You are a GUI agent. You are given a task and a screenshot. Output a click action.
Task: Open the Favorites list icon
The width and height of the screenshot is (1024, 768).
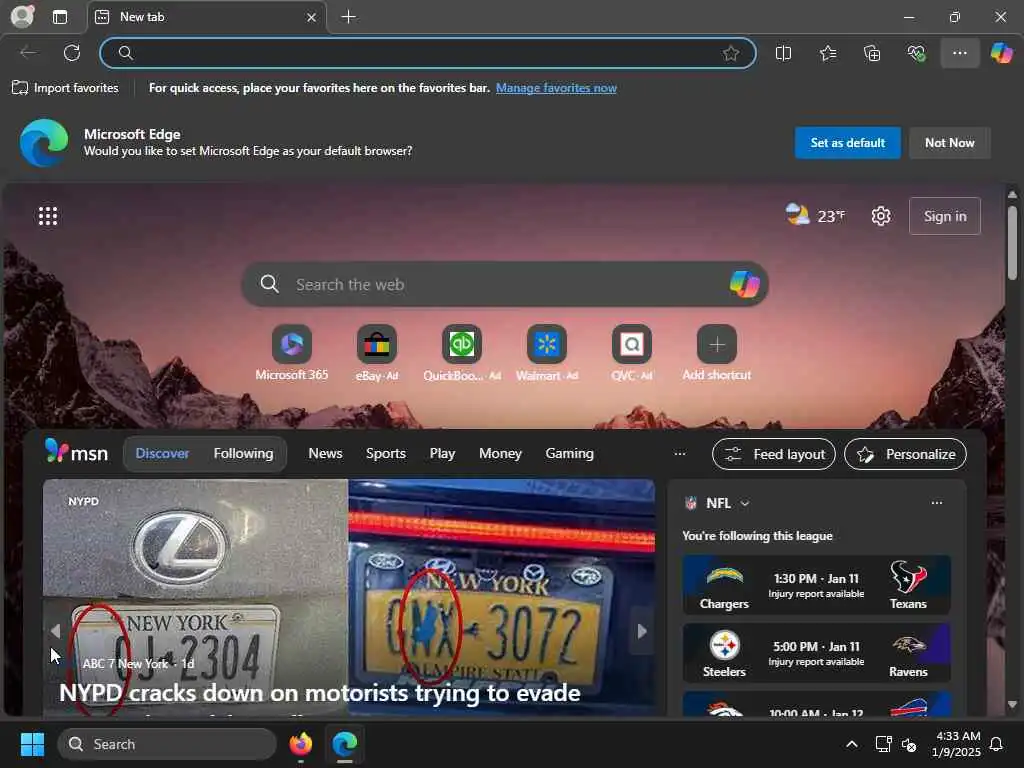pos(827,54)
